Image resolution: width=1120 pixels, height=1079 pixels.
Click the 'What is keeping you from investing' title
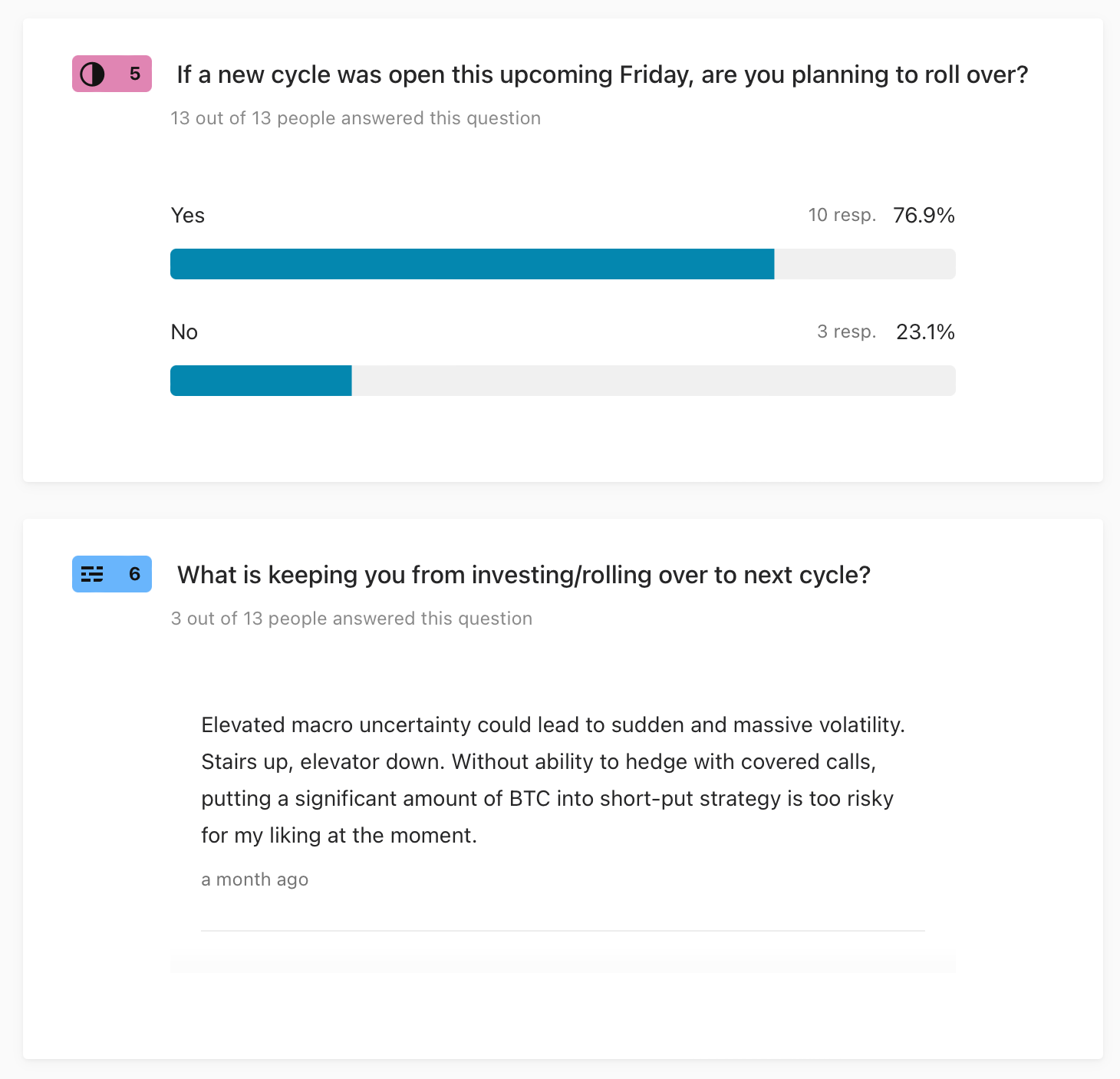click(x=524, y=575)
